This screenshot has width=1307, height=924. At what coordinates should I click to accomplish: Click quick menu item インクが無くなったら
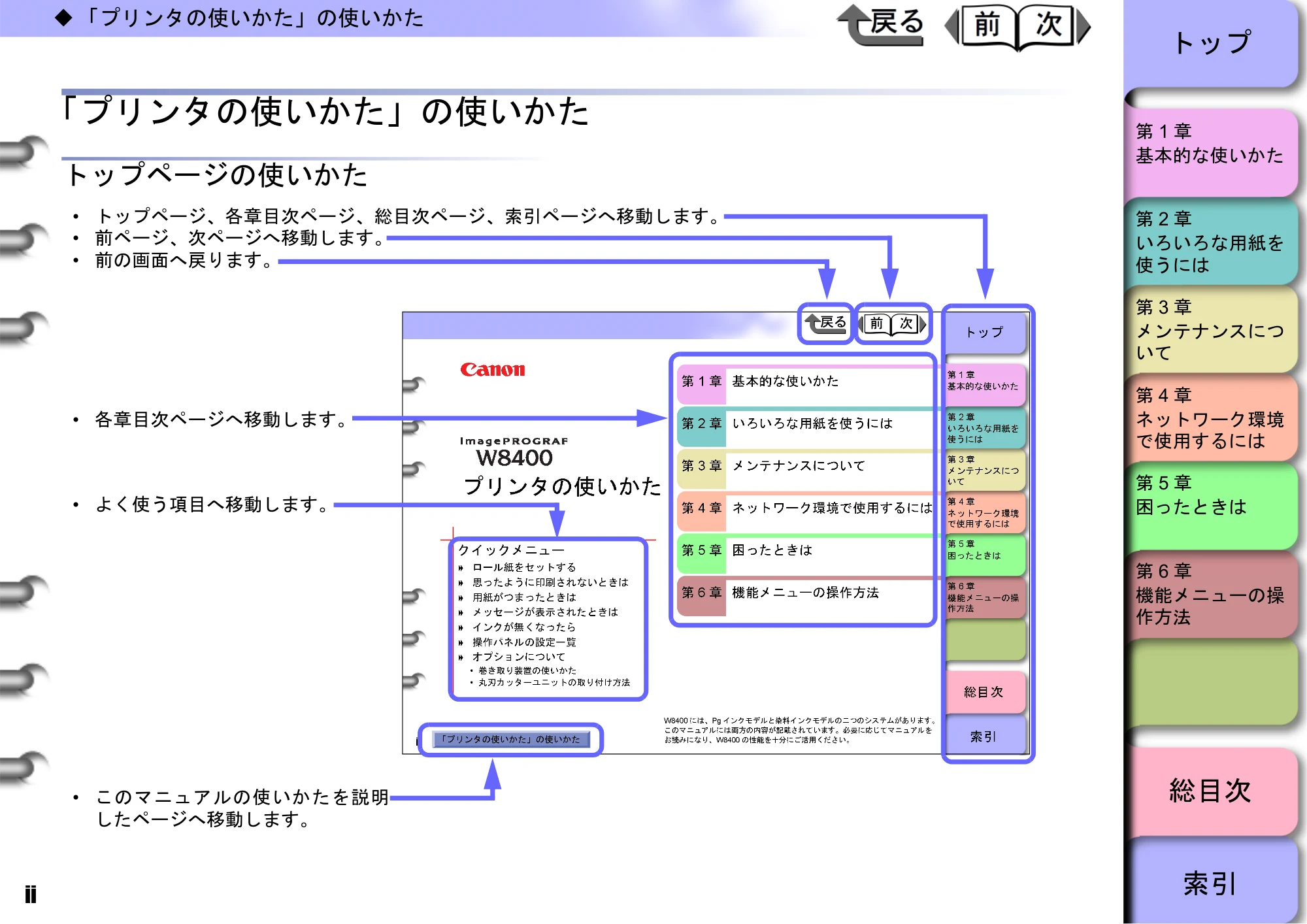[x=524, y=627]
